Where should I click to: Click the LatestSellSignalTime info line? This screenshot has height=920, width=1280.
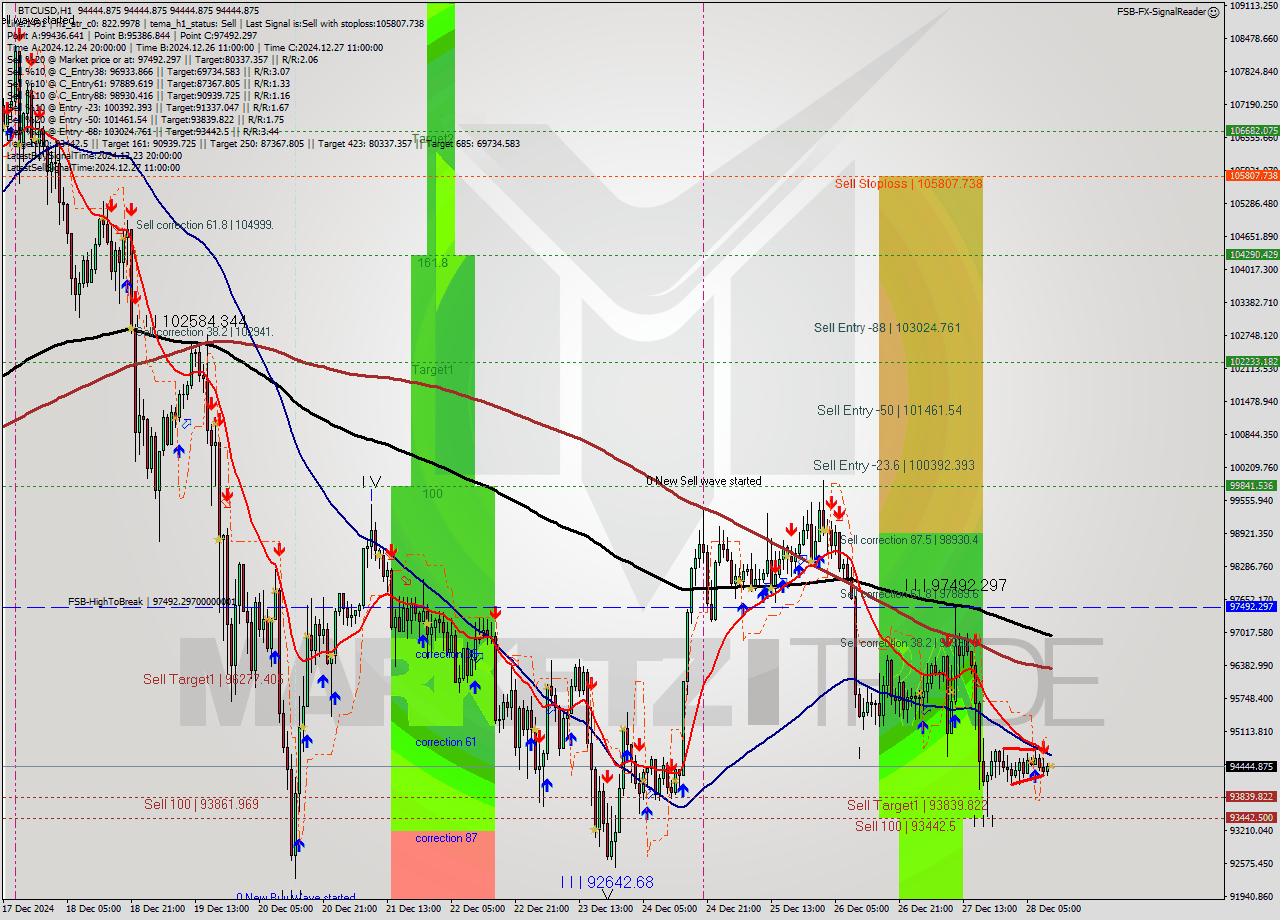tap(93, 168)
